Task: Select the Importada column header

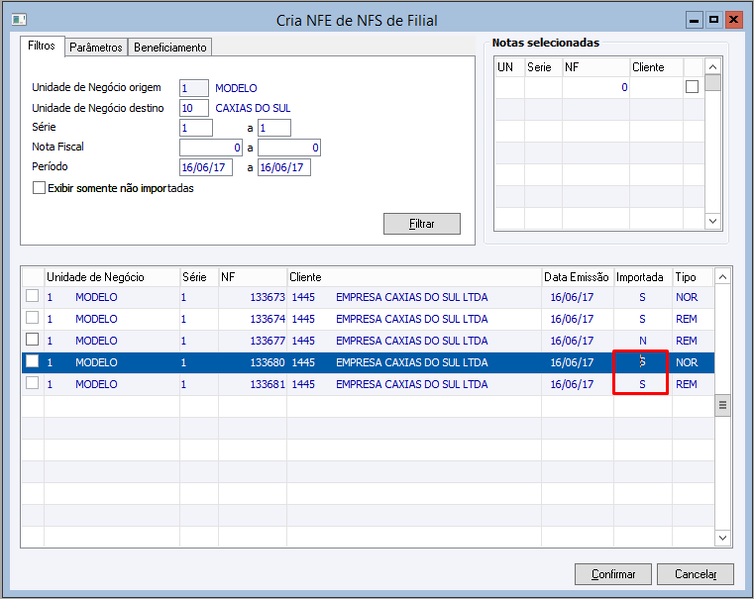Action: (642, 277)
